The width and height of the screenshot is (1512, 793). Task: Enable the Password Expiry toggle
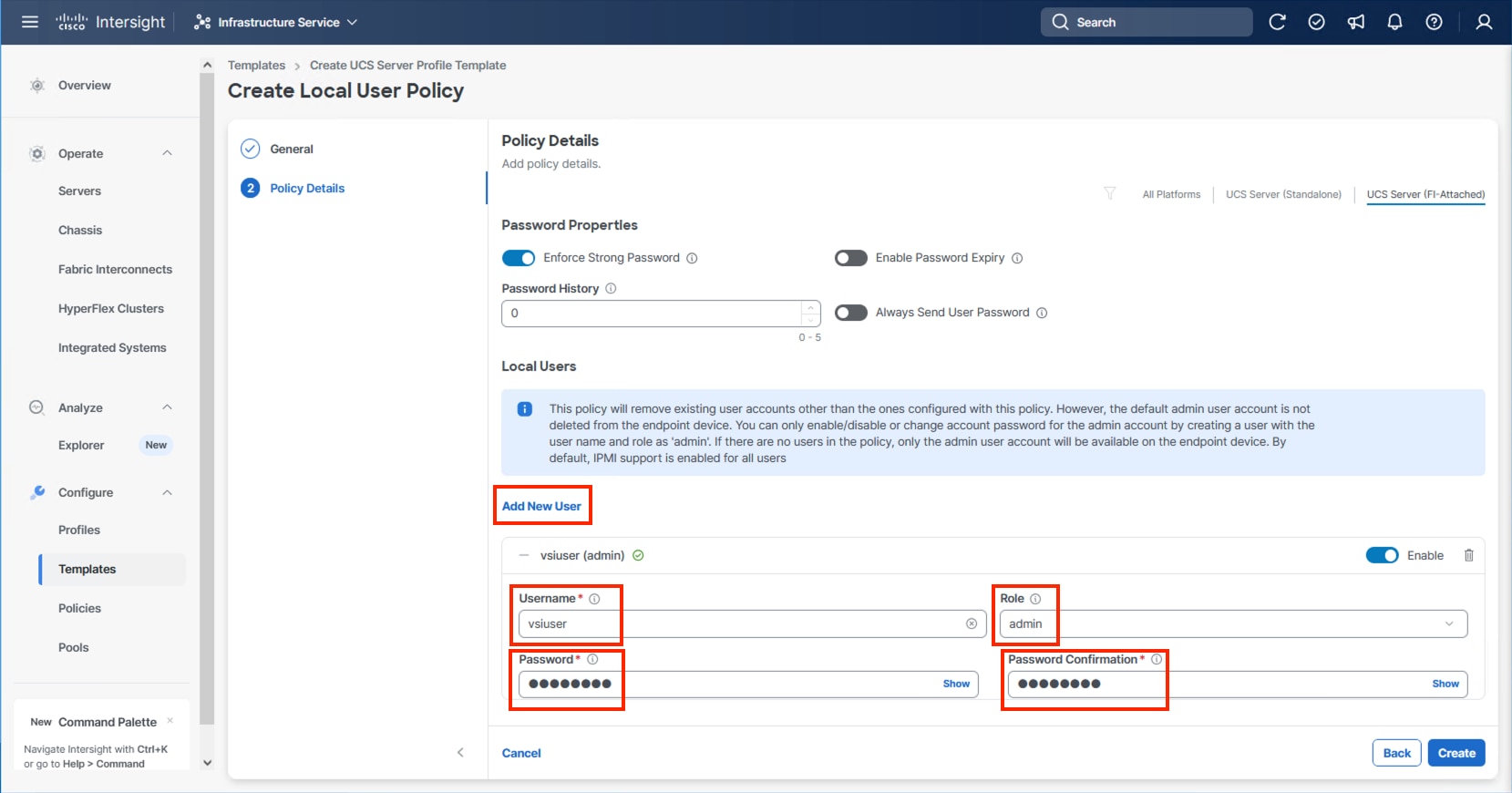(850, 258)
